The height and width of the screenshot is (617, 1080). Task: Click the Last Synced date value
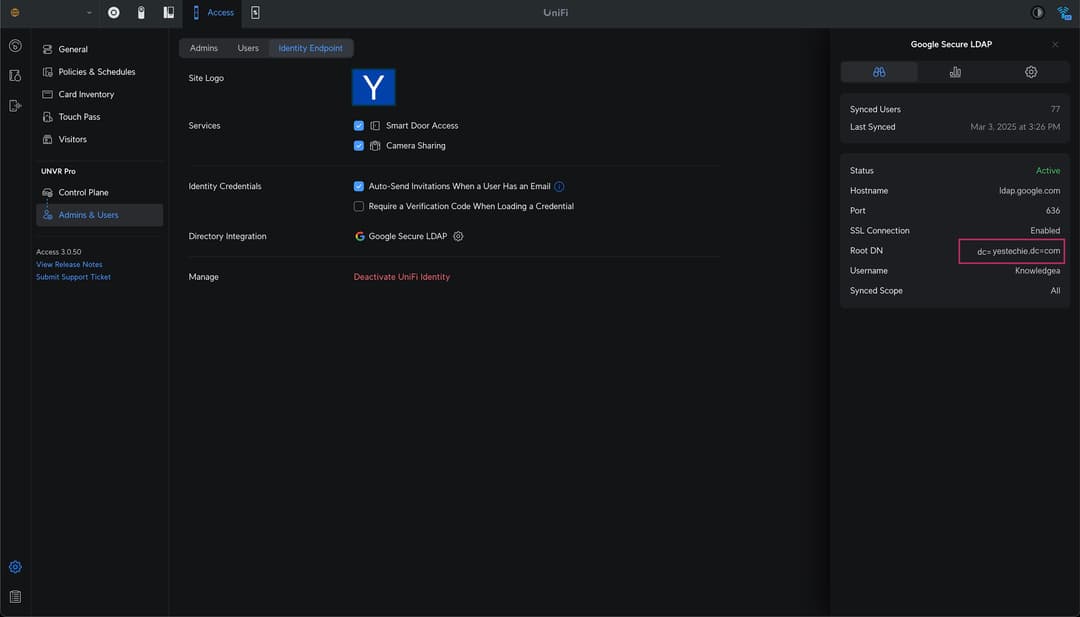[x=1015, y=127]
